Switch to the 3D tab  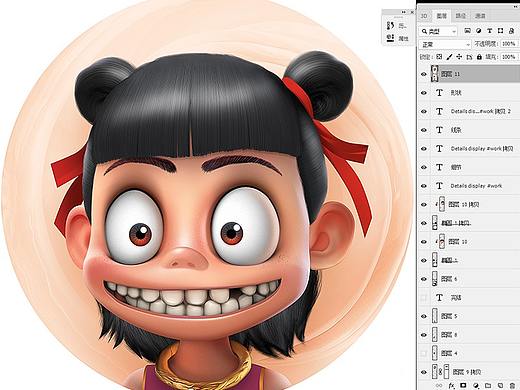tap(424, 16)
